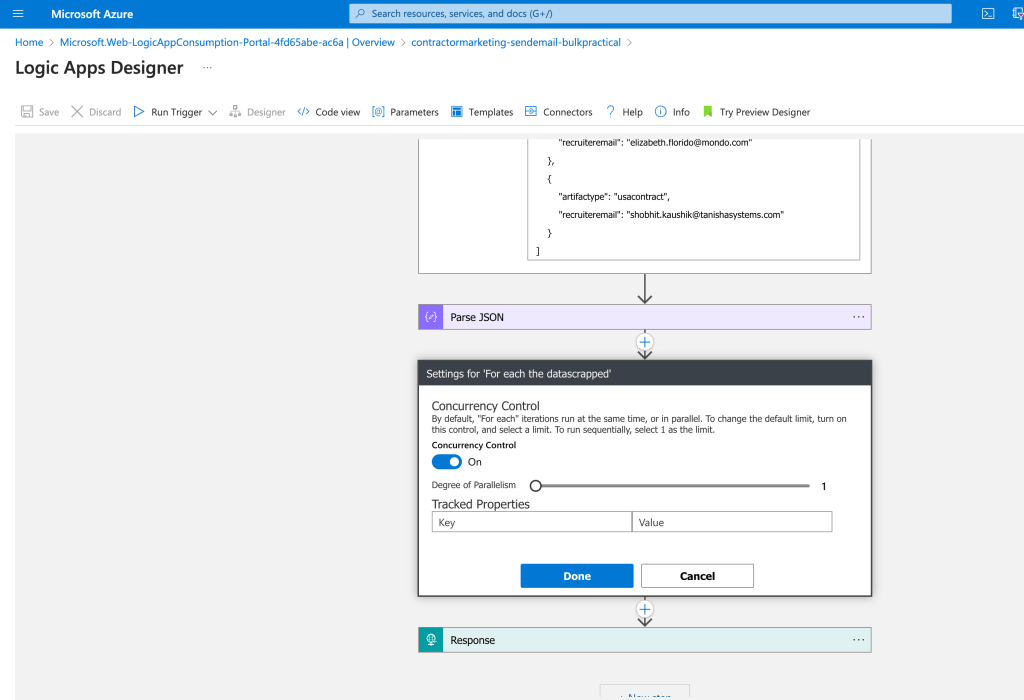Click the Templates icon
Image resolution: width=1024 pixels, height=700 pixels.
(456, 112)
